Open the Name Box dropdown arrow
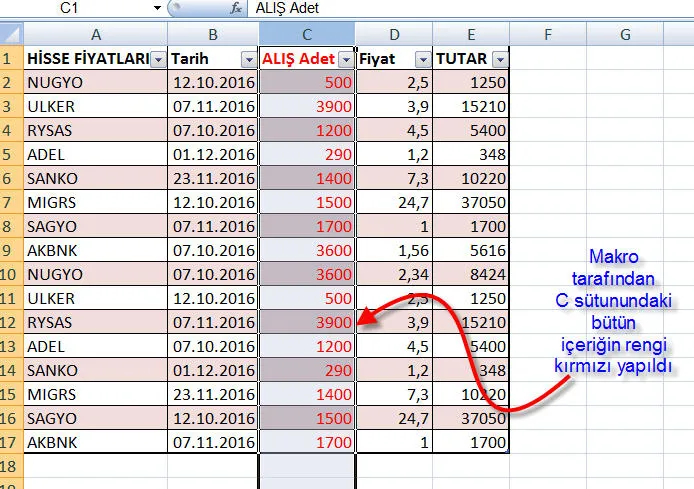This screenshot has height=489, width=694. tap(157, 8)
